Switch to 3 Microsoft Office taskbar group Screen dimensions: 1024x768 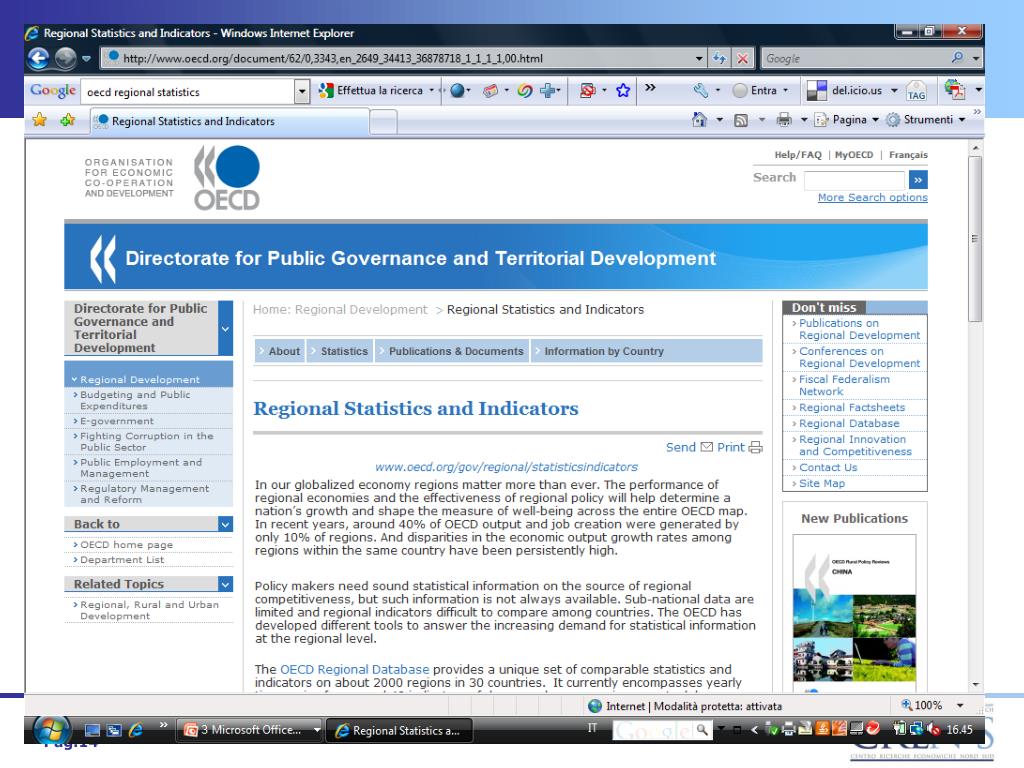[250, 730]
